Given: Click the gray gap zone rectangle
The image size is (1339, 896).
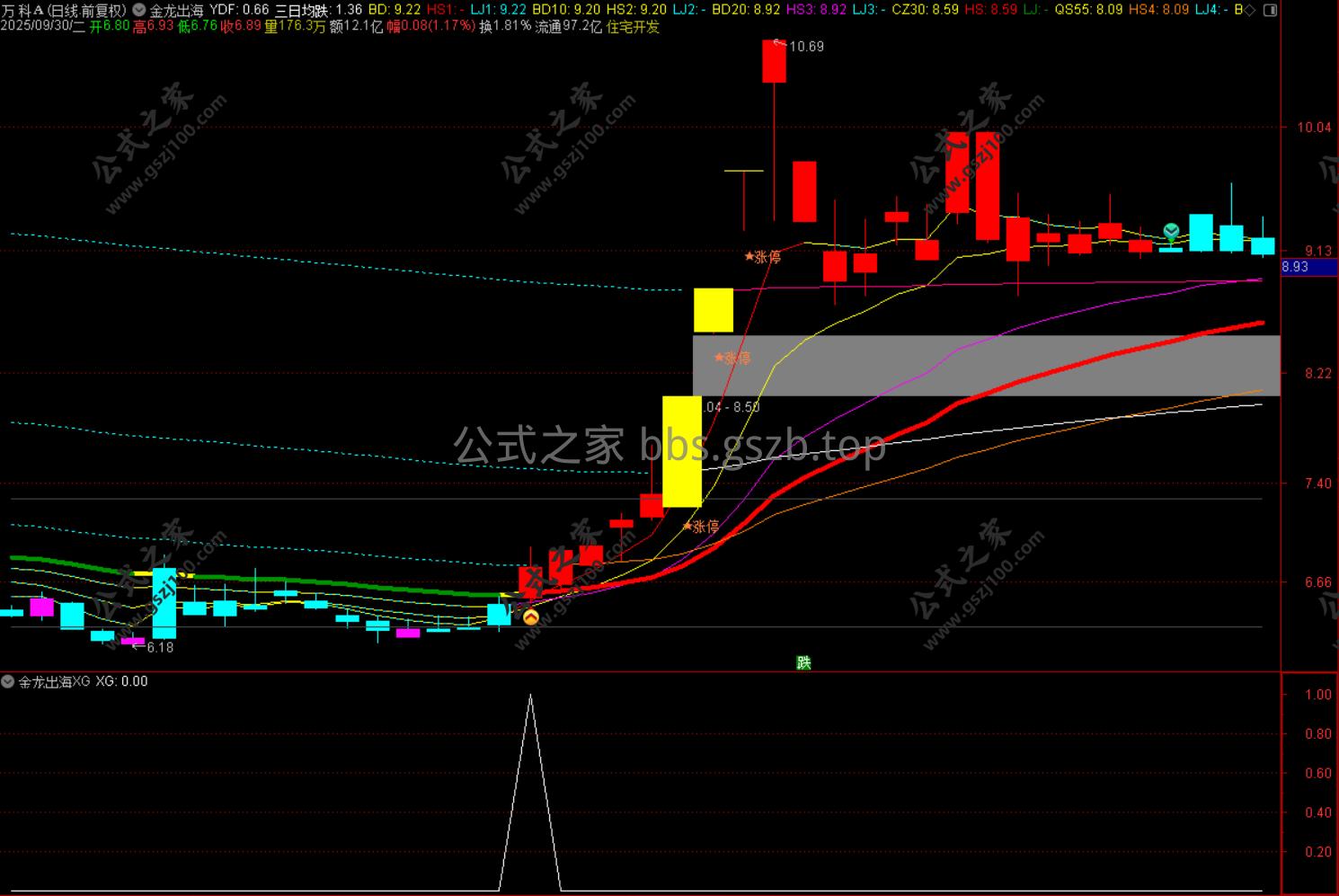Looking at the screenshot, I should (x=989, y=366).
